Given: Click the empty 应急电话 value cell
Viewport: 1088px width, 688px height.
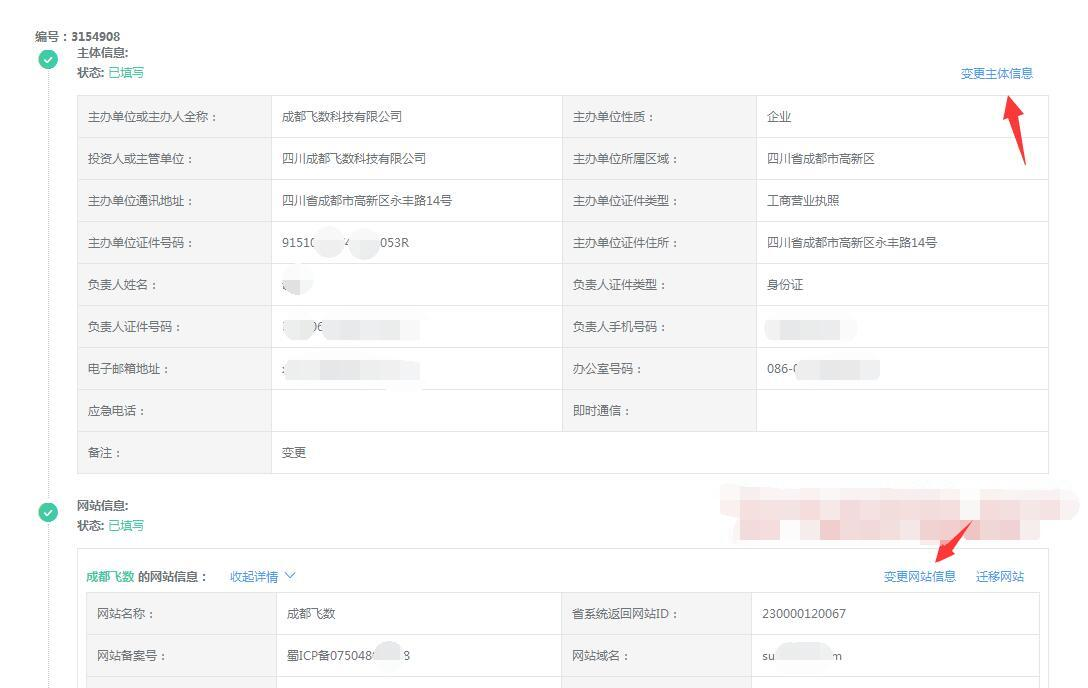Looking at the screenshot, I should pos(416,411).
